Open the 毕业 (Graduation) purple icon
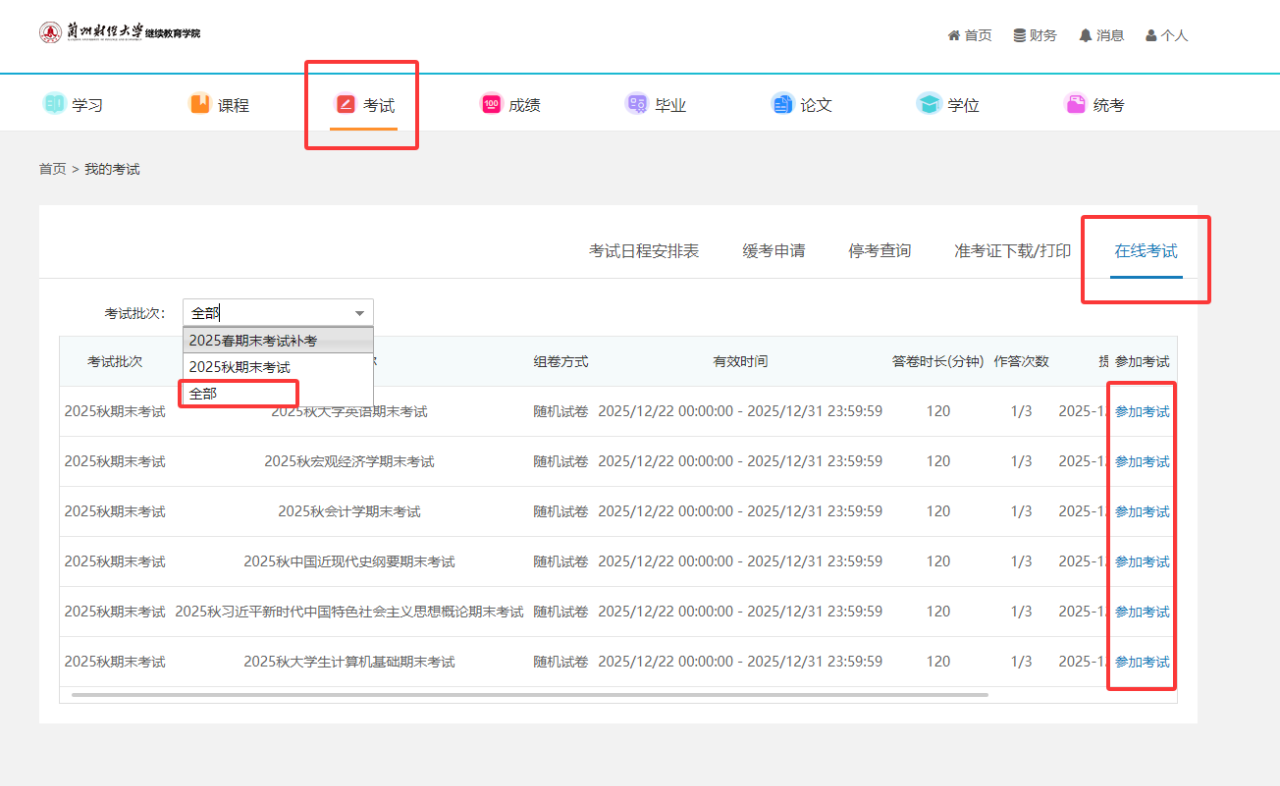 pyautogui.click(x=636, y=104)
